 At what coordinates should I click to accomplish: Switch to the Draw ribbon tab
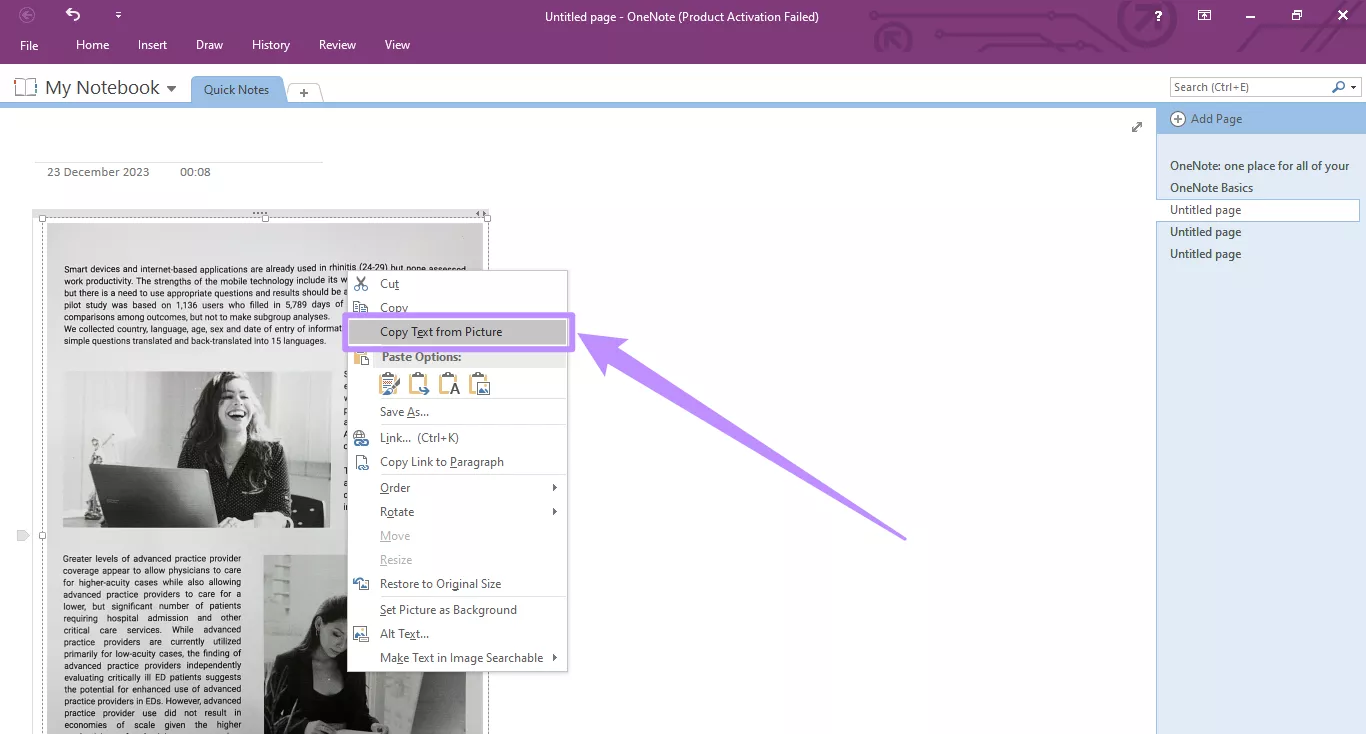pyautogui.click(x=209, y=45)
